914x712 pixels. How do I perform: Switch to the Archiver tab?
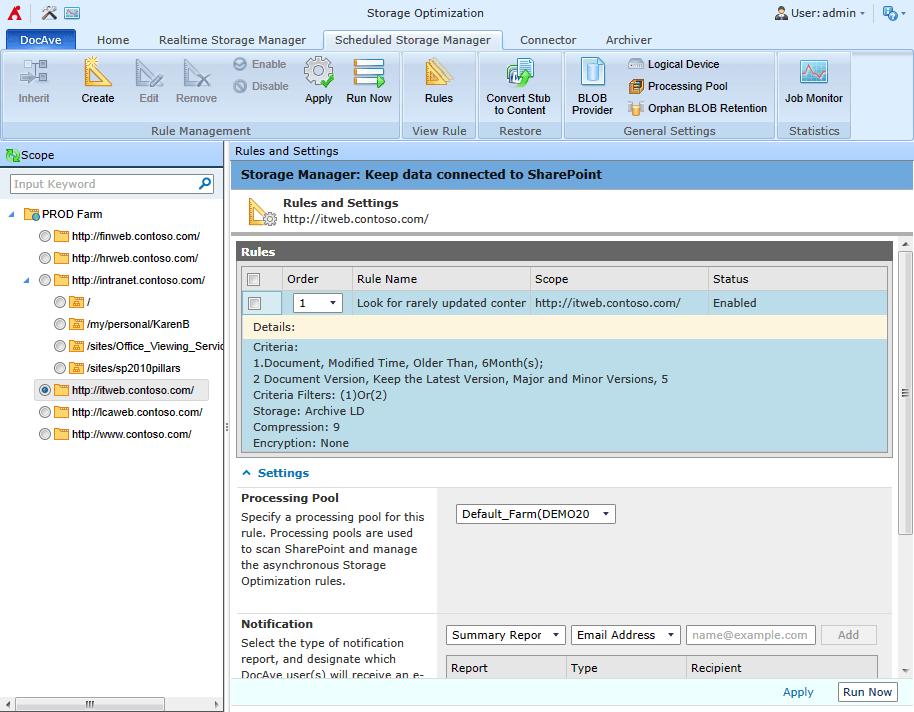[628, 40]
